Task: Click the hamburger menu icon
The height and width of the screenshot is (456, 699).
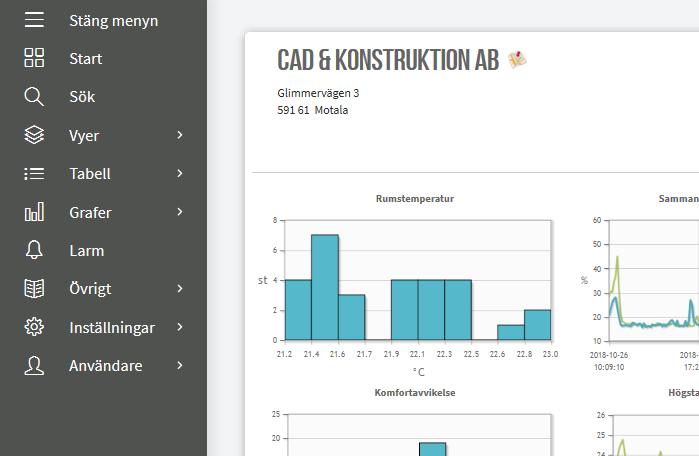Action: (34, 20)
